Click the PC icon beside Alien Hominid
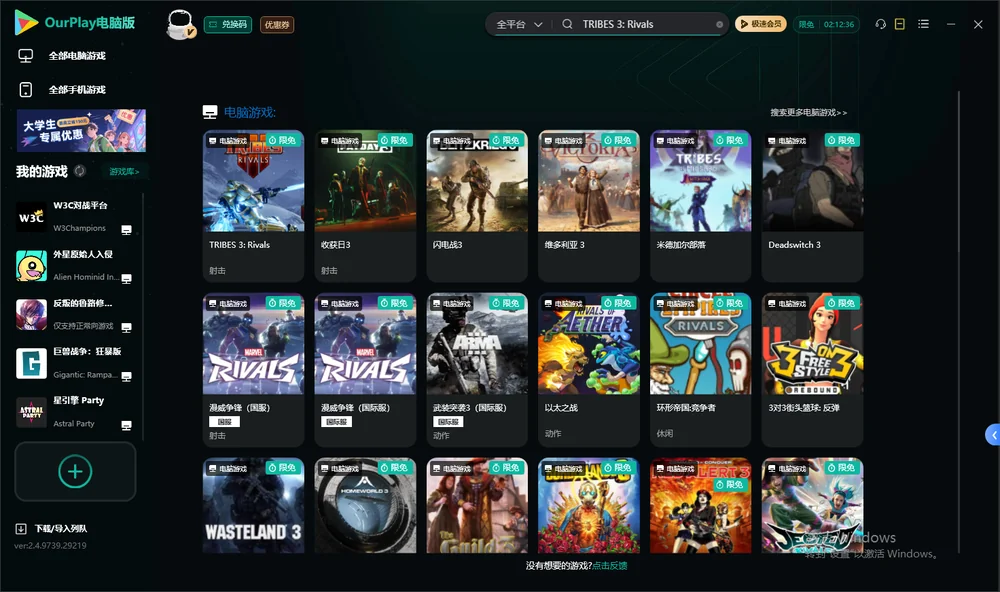Image resolution: width=1000 pixels, height=592 pixels. (x=126, y=279)
